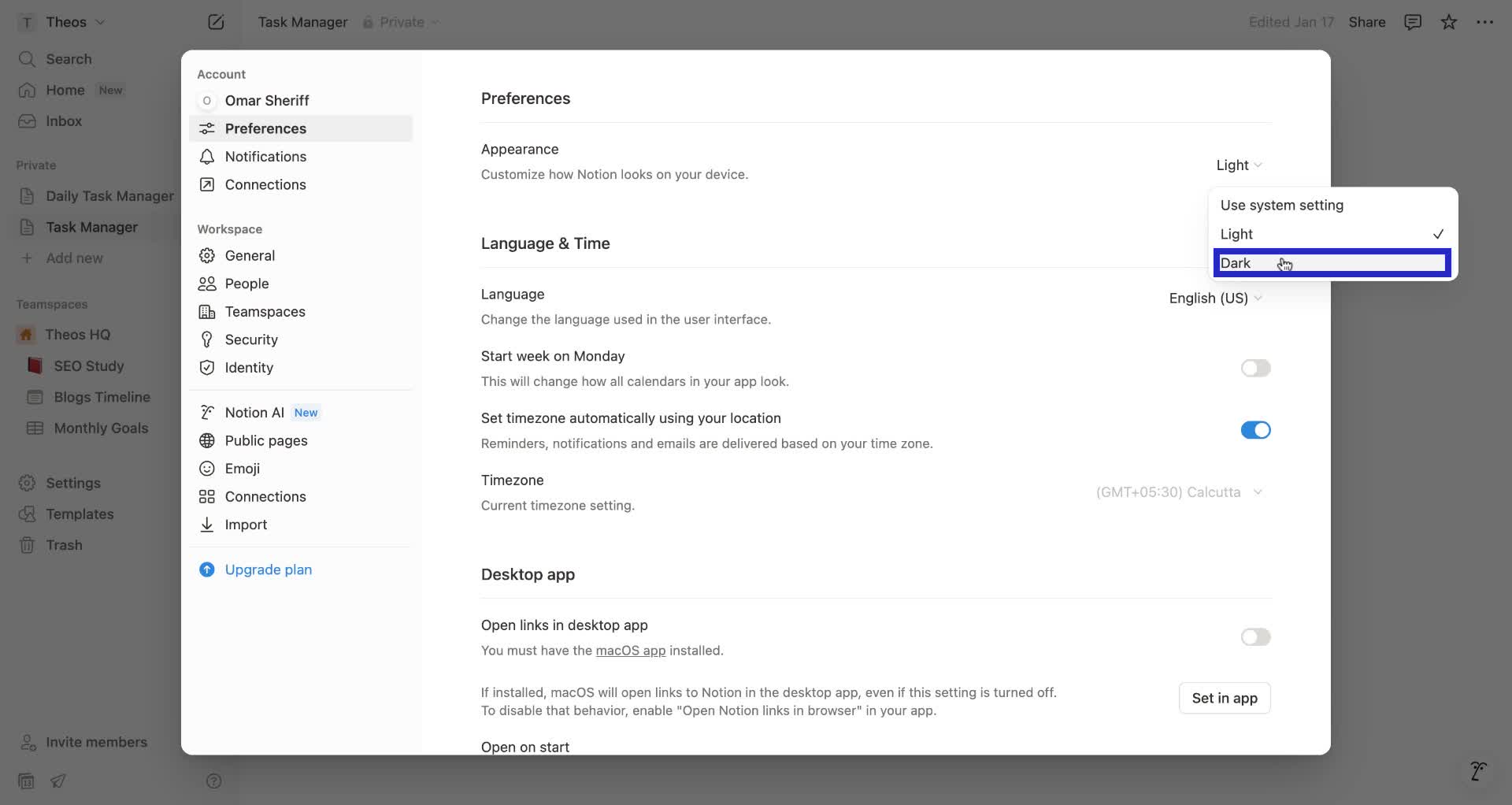Image resolution: width=1512 pixels, height=805 pixels.
Task: Enable Start week on Monday
Action: 1255,368
